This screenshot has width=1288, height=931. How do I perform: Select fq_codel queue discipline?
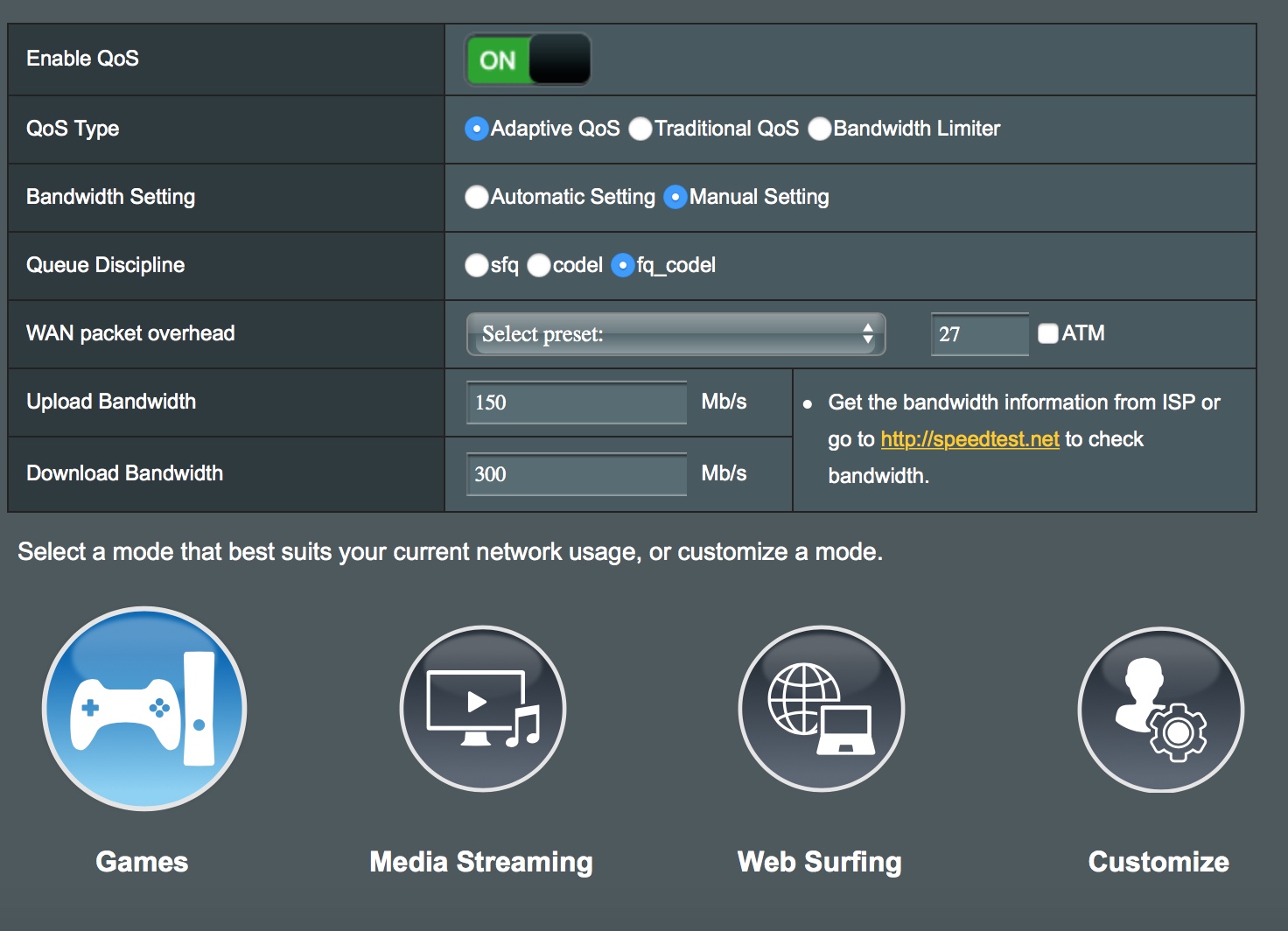pyautogui.click(x=622, y=265)
